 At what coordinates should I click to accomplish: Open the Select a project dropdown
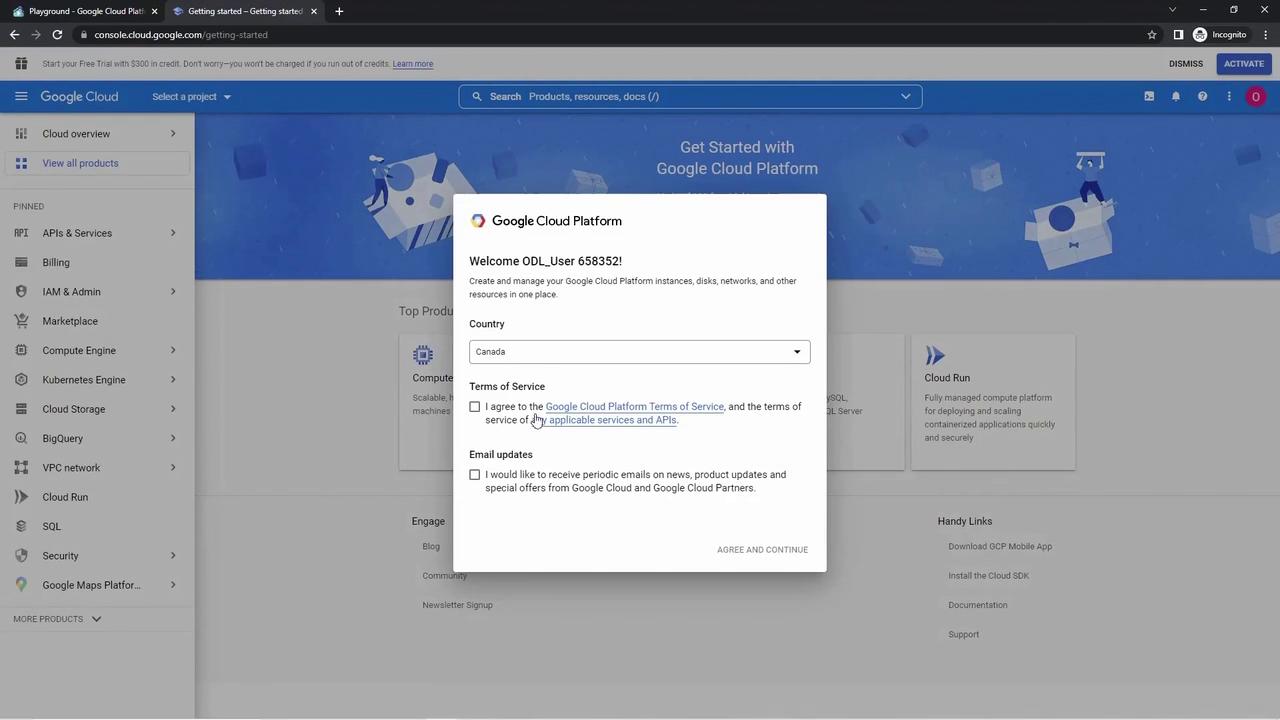(192, 96)
